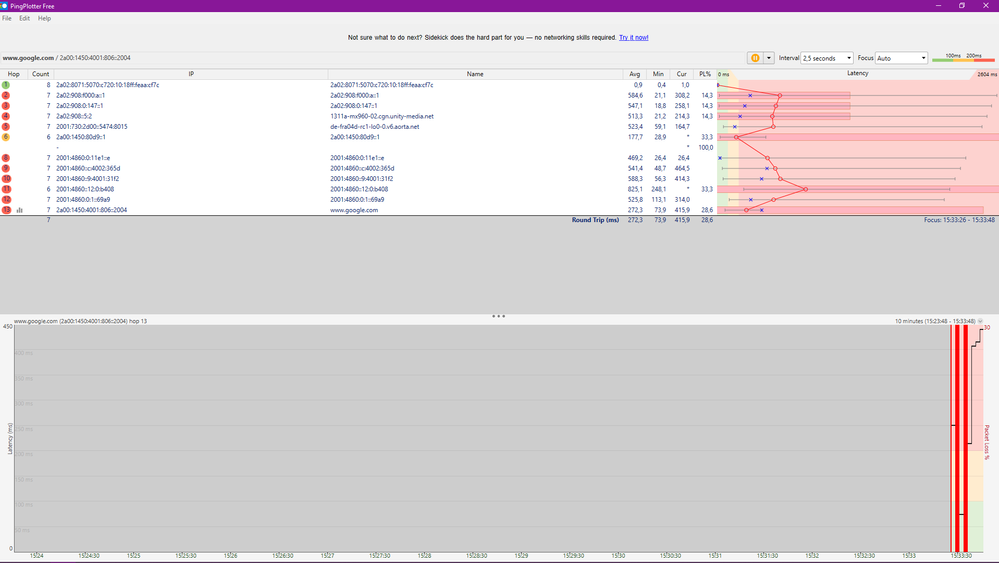Click the 825,1 average value on hop 11
Screen dimensions: 999x563
point(635,189)
